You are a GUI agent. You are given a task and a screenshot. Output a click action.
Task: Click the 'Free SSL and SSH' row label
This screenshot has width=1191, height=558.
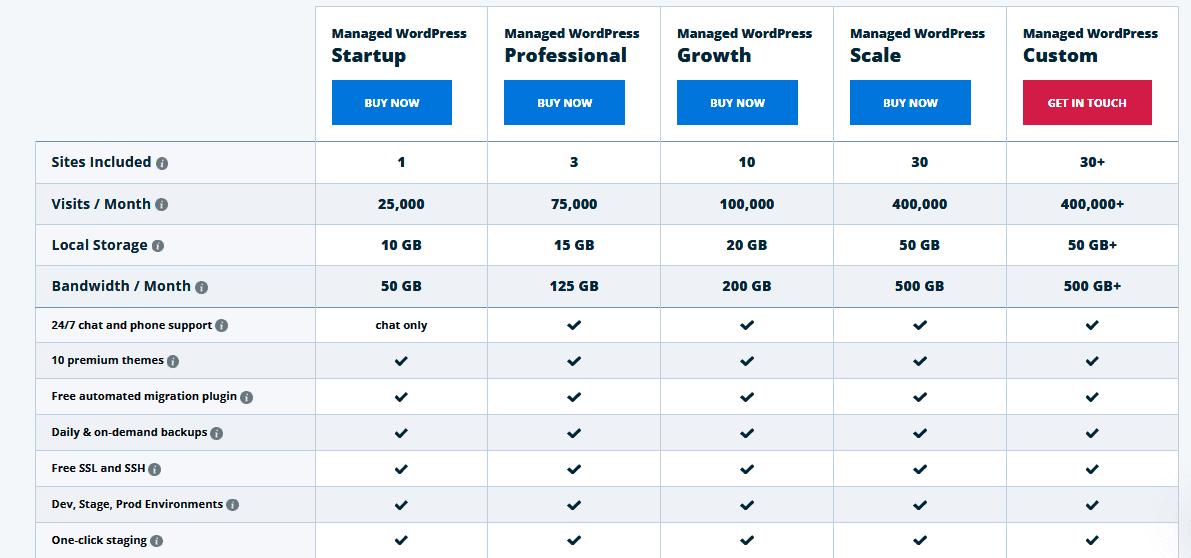click(x=98, y=468)
